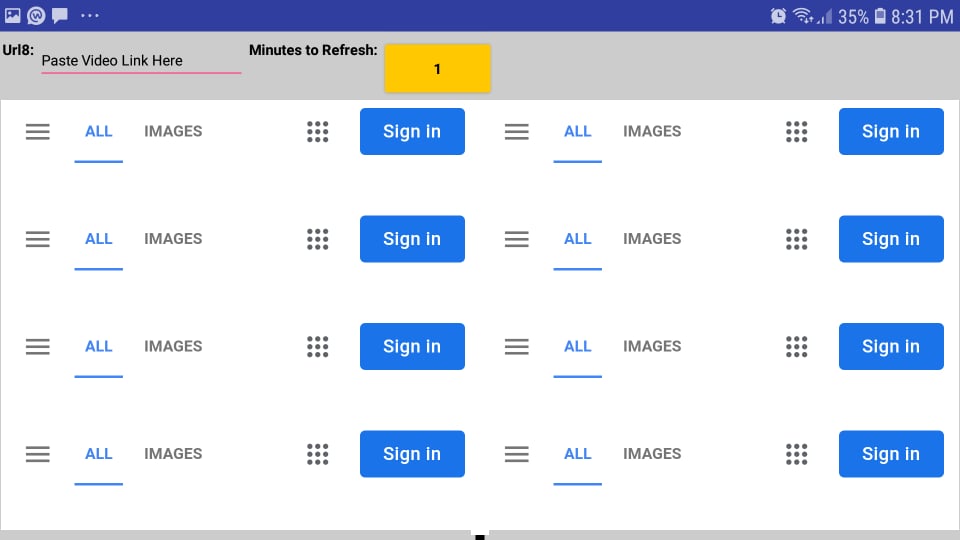Click Sign in on fourth-row right panel
This screenshot has width=960, height=540.
(x=891, y=454)
